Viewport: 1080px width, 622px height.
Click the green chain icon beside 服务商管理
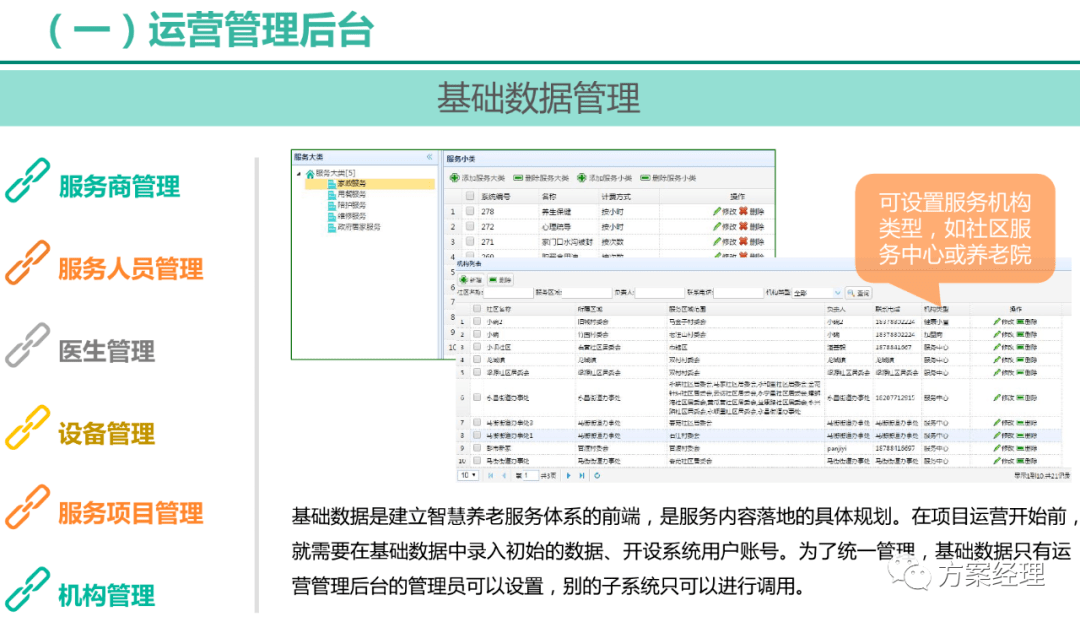pyautogui.click(x=27, y=181)
